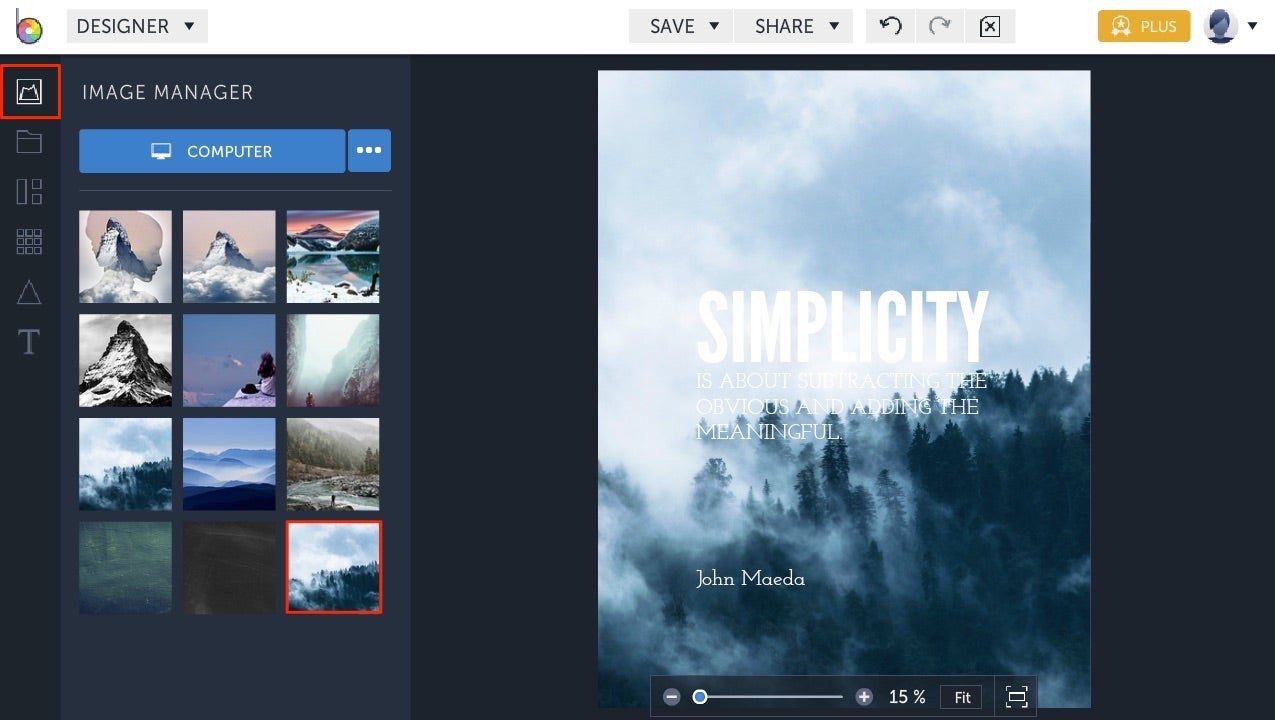Viewport: 1275px width, 720px height.
Task: Click the 15 % zoom value
Action: click(907, 697)
